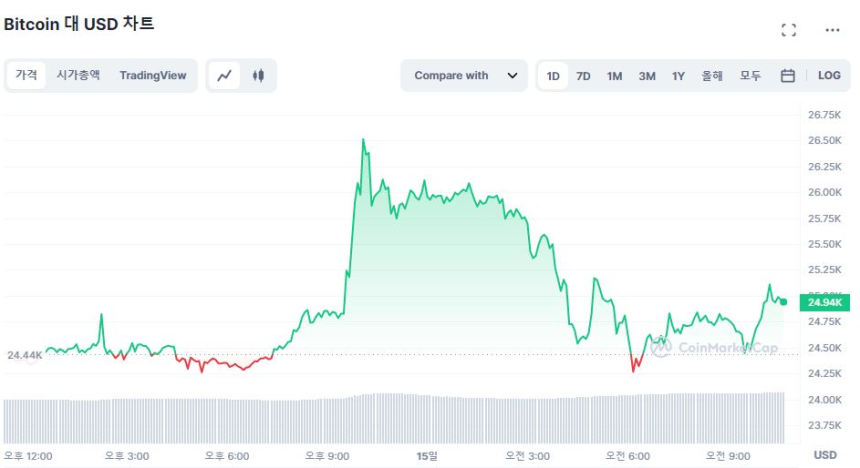860x468 pixels.
Task: Select the 7D time range
Action: coord(583,76)
